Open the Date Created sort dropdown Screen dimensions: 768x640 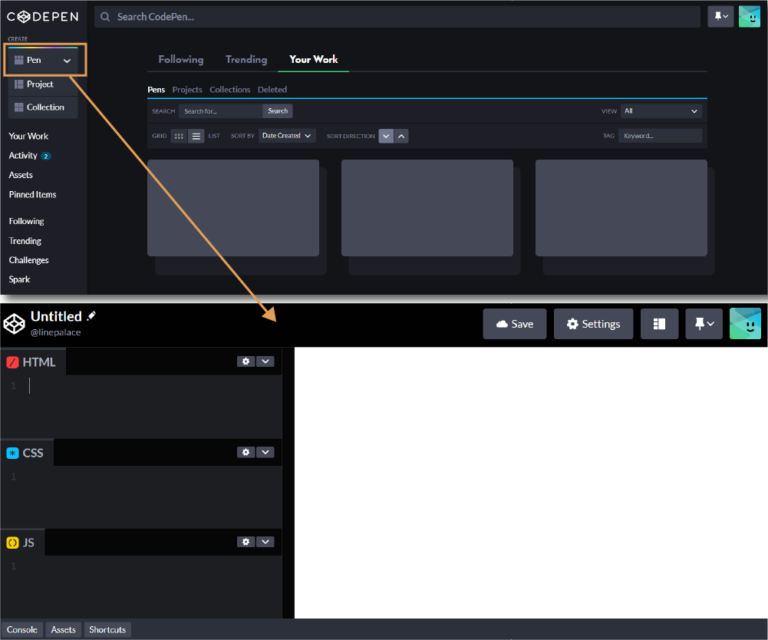click(287, 136)
